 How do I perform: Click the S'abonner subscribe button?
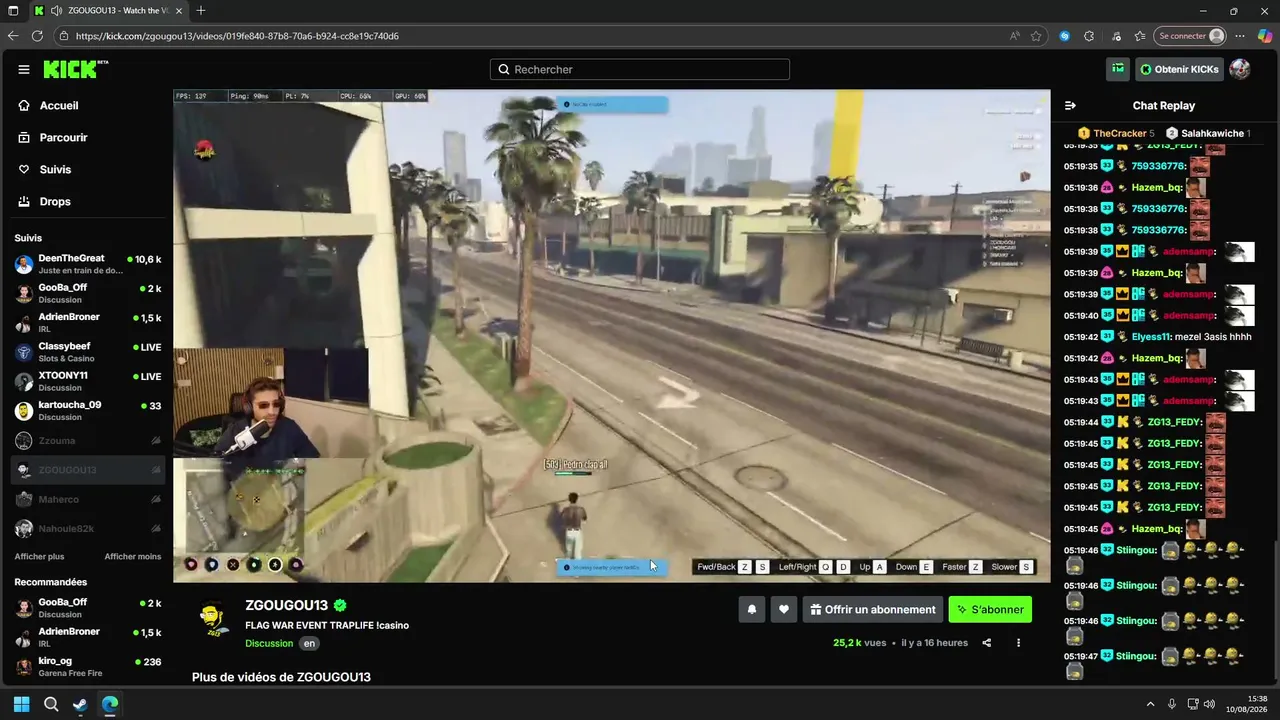coord(990,609)
